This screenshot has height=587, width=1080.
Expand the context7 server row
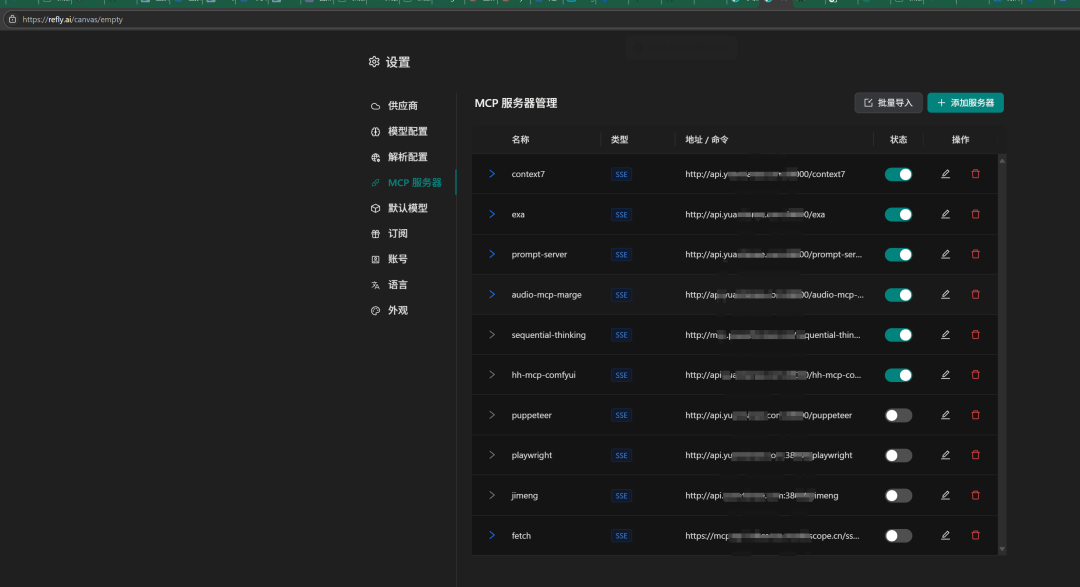tap(491, 174)
